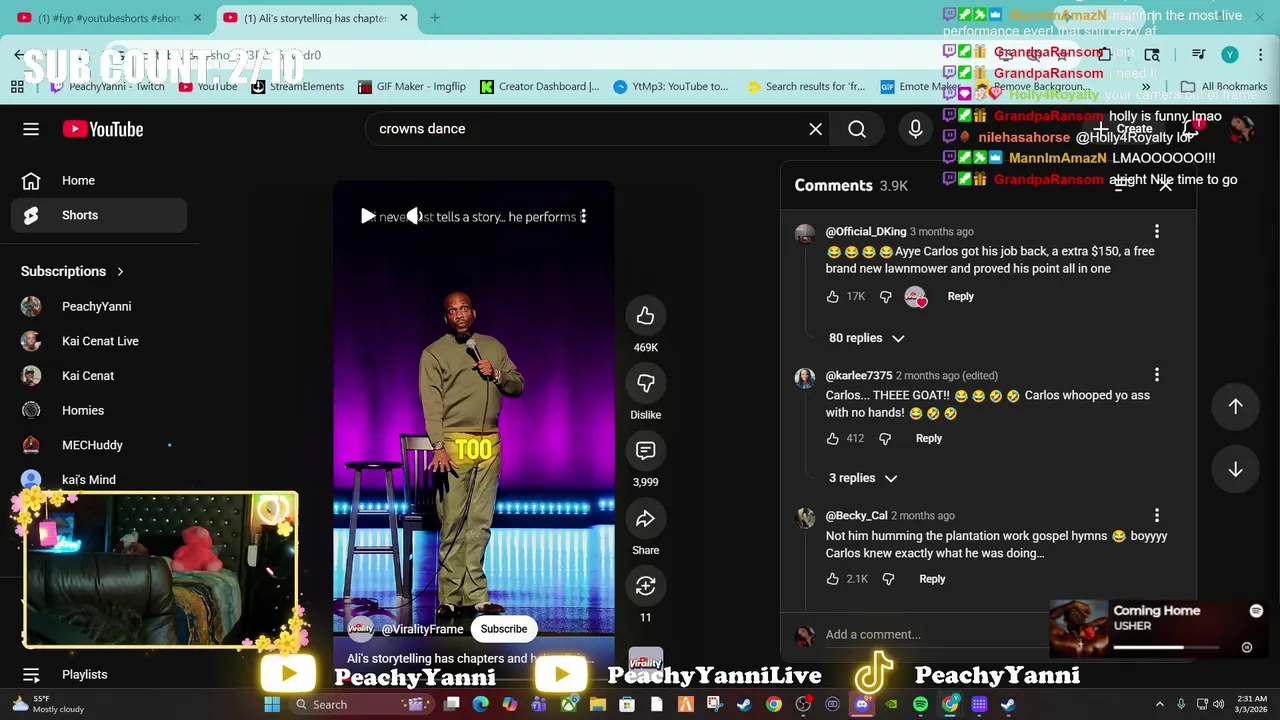1280x720 pixels.
Task: Submit search with the magnifier button
Action: (857, 129)
